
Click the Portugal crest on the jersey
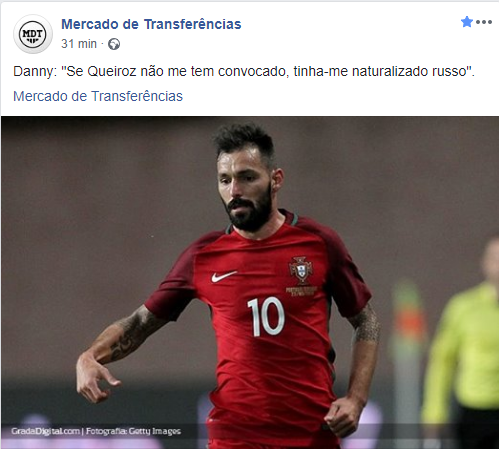(301, 270)
